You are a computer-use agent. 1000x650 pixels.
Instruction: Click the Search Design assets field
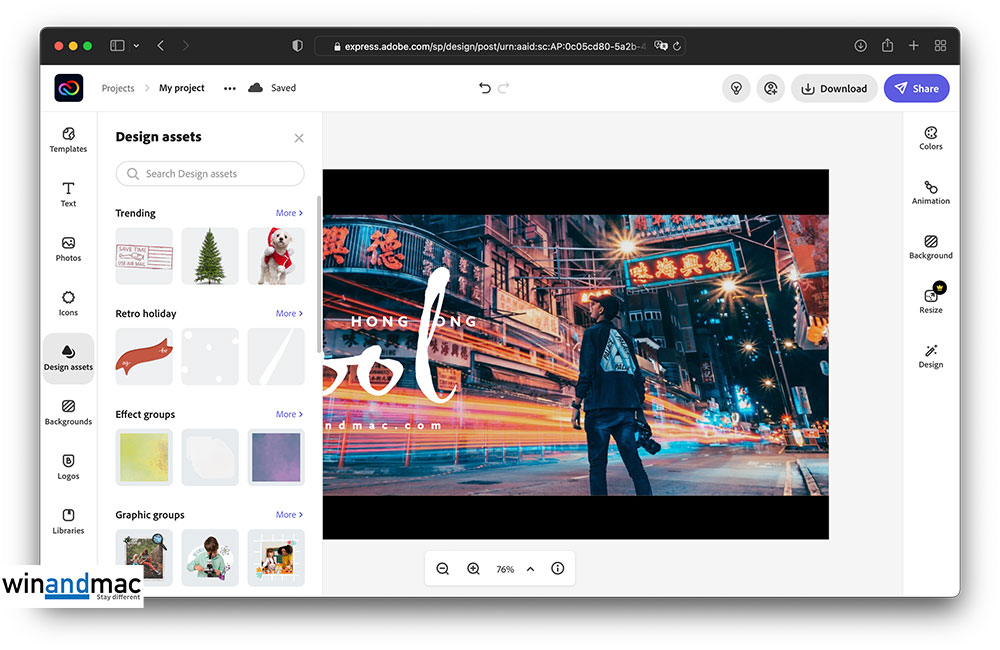[x=210, y=174]
